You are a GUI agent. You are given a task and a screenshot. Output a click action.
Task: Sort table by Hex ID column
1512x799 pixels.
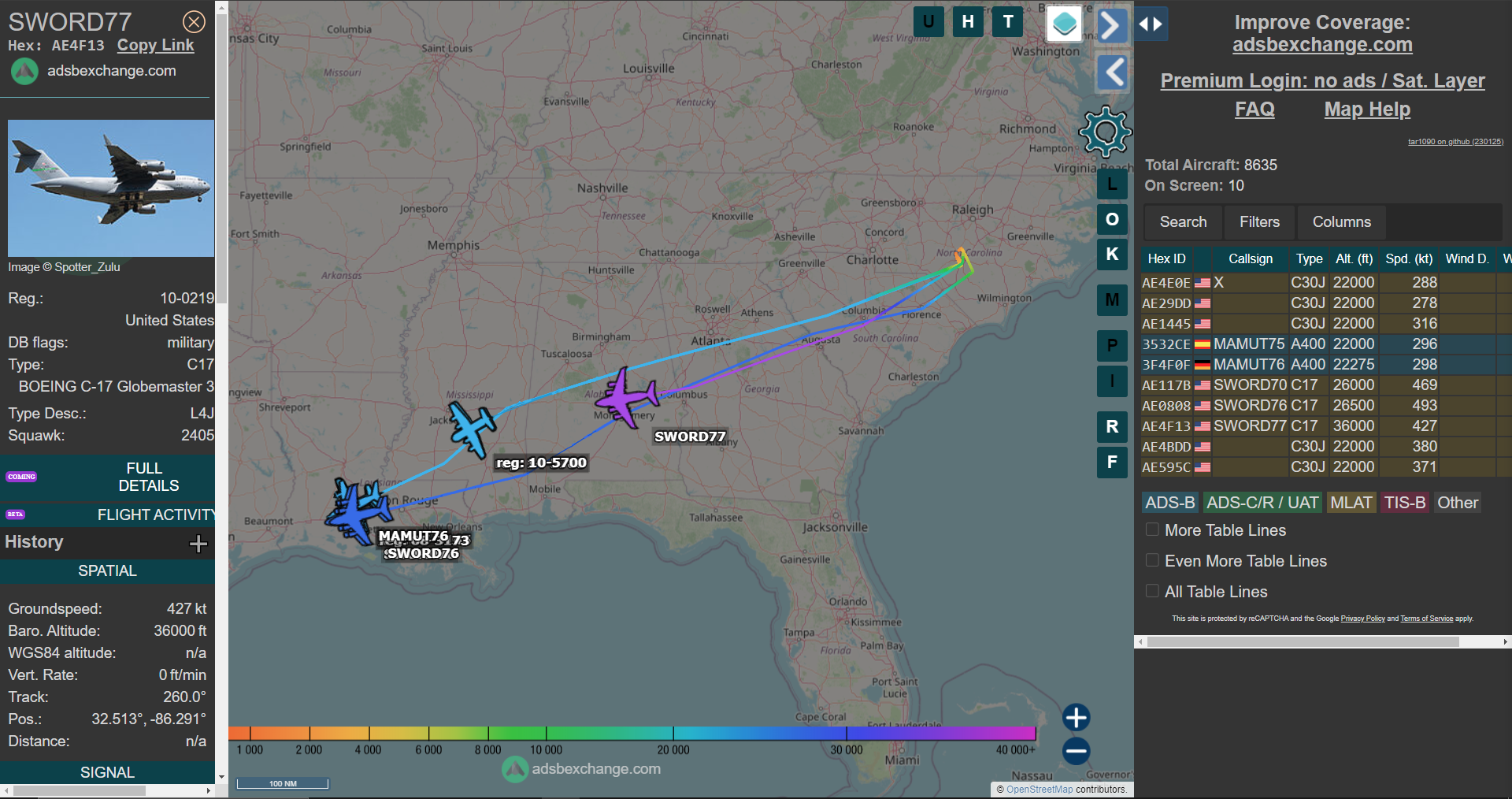coord(1166,258)
